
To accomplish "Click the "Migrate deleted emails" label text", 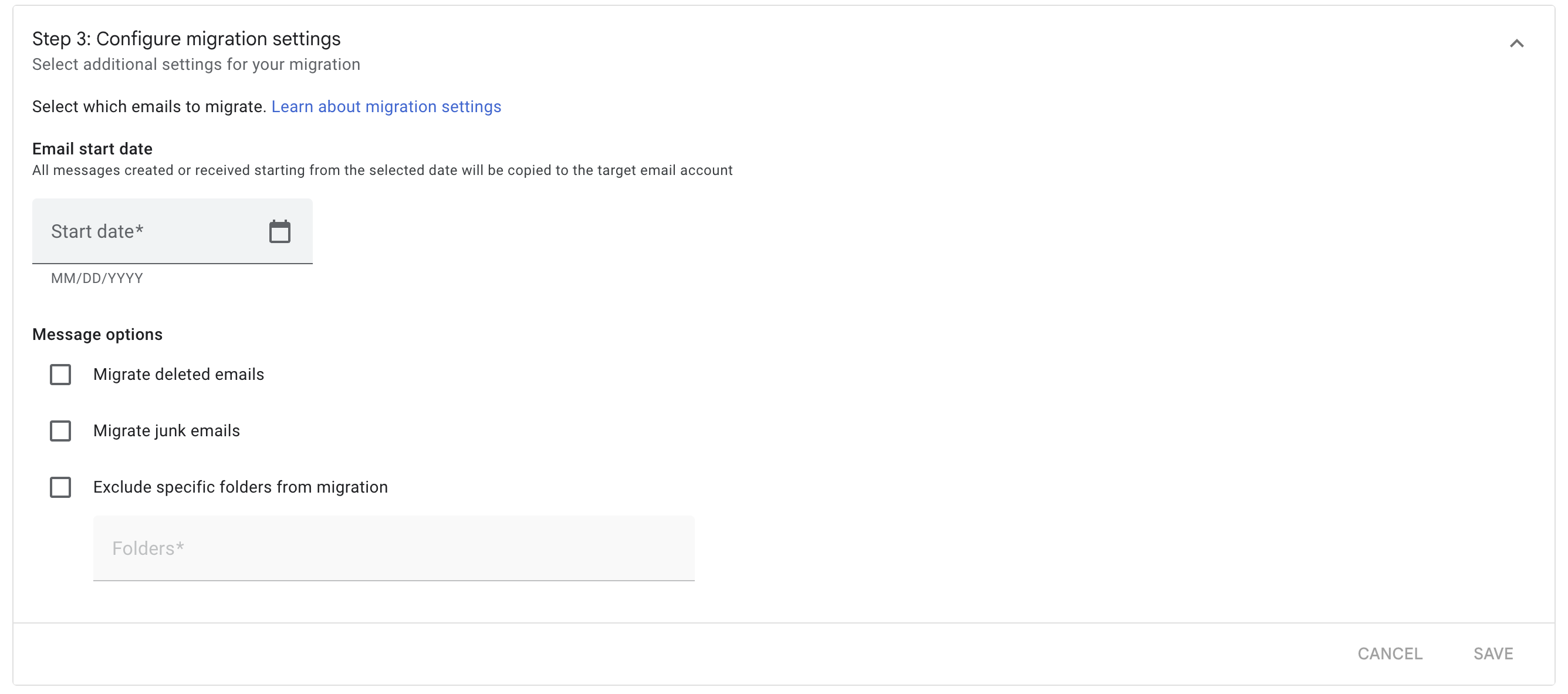I will pyautogui.click(x=178, y=375).
